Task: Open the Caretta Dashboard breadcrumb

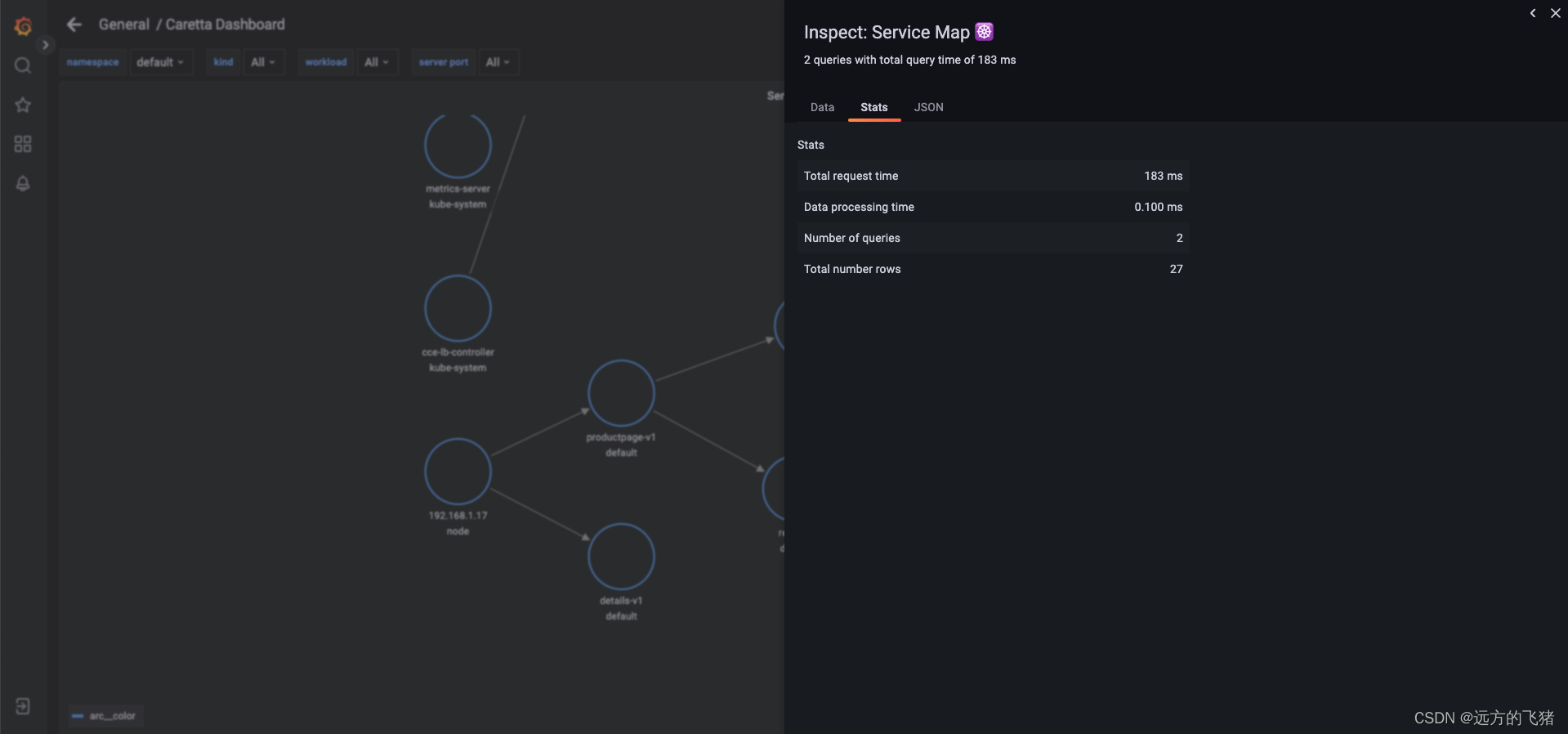Action: (x=226, y=25)
